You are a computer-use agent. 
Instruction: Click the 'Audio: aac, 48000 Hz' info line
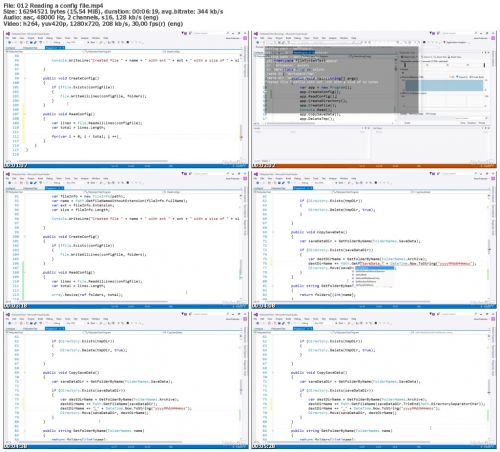(x=81, y=18)
